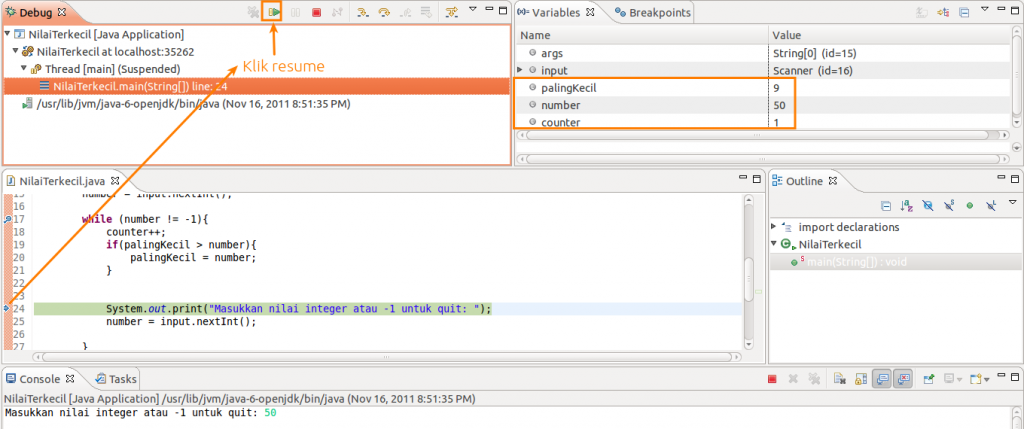
Task: Toggle Hide Static Fields and Methods in Outline
Action: click(x=949, y=206)
